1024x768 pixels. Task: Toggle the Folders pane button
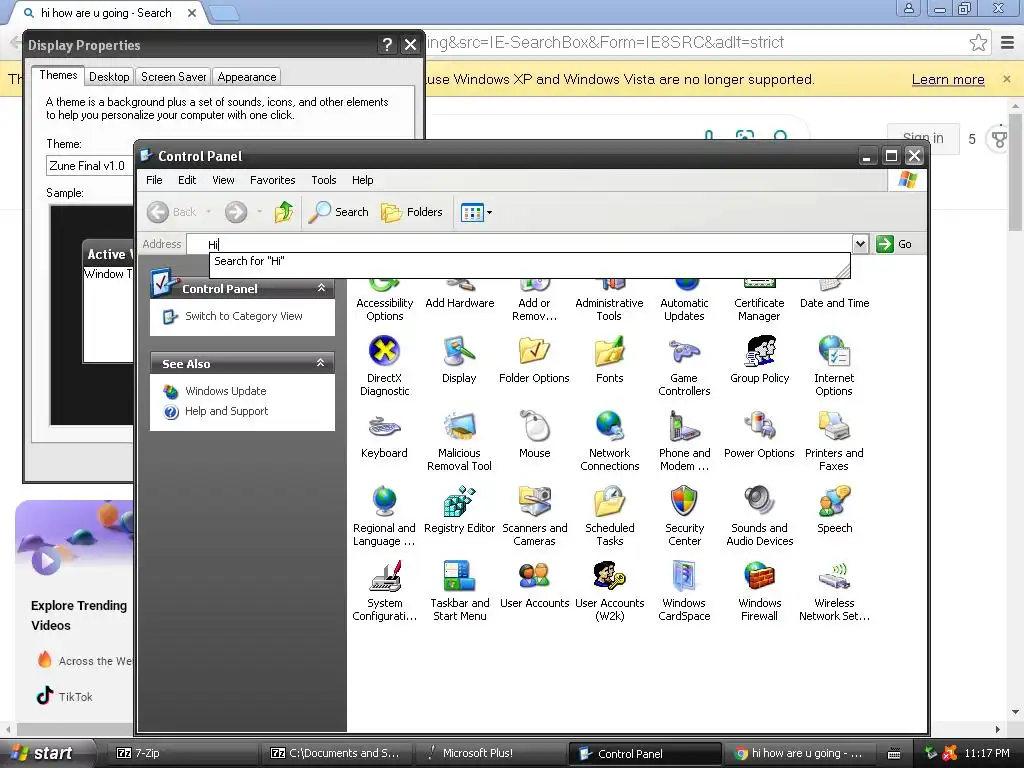[x=412, y=212]
